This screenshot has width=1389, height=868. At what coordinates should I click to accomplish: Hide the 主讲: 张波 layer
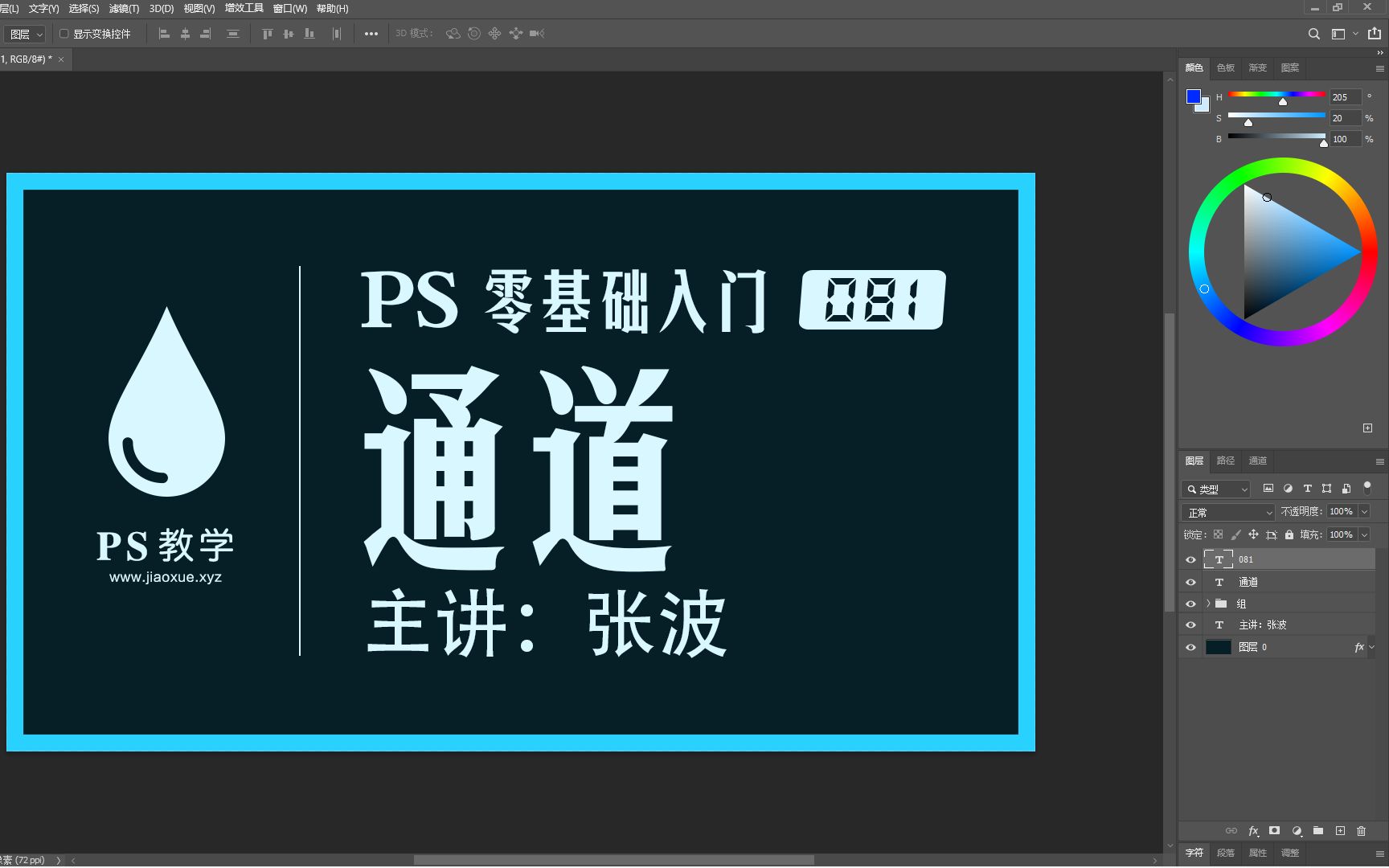point(1191,625)
